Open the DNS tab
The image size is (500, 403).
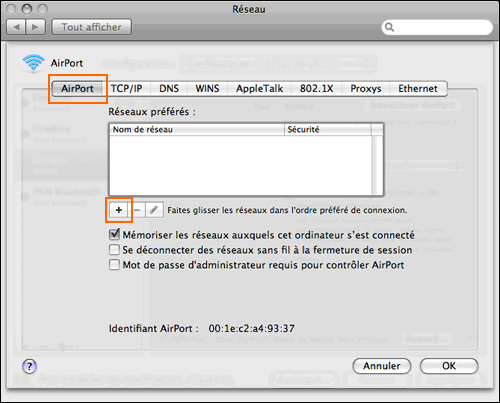(169, 89)
